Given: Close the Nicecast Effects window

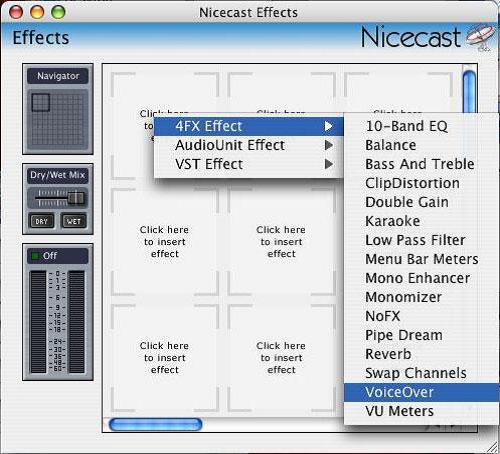Looking at the screenshot, I should (x=16, y=12).
